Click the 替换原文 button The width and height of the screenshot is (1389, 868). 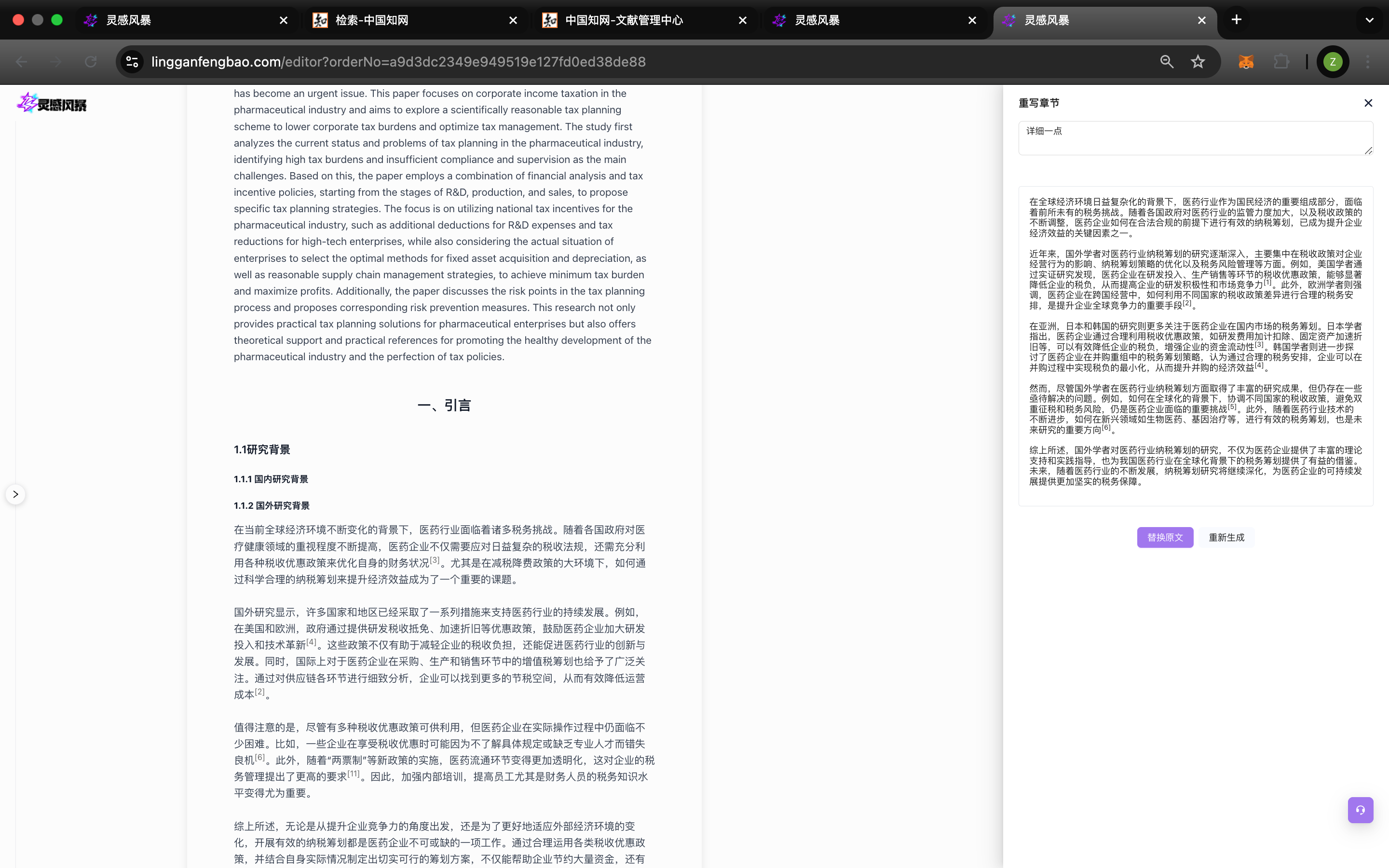(x=1165, y=537)
